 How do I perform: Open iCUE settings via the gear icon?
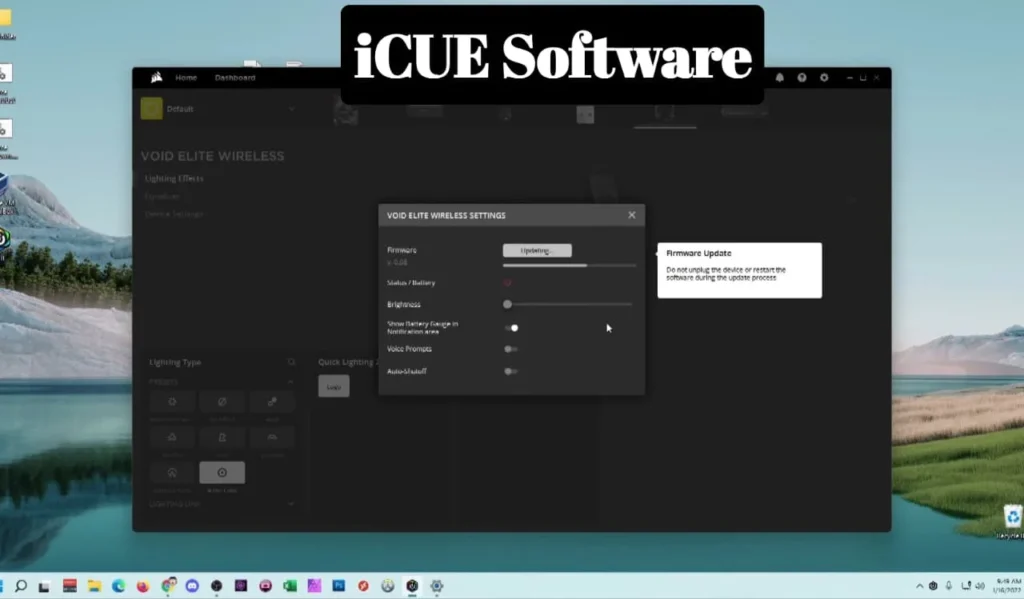click(x=824, y=77)
